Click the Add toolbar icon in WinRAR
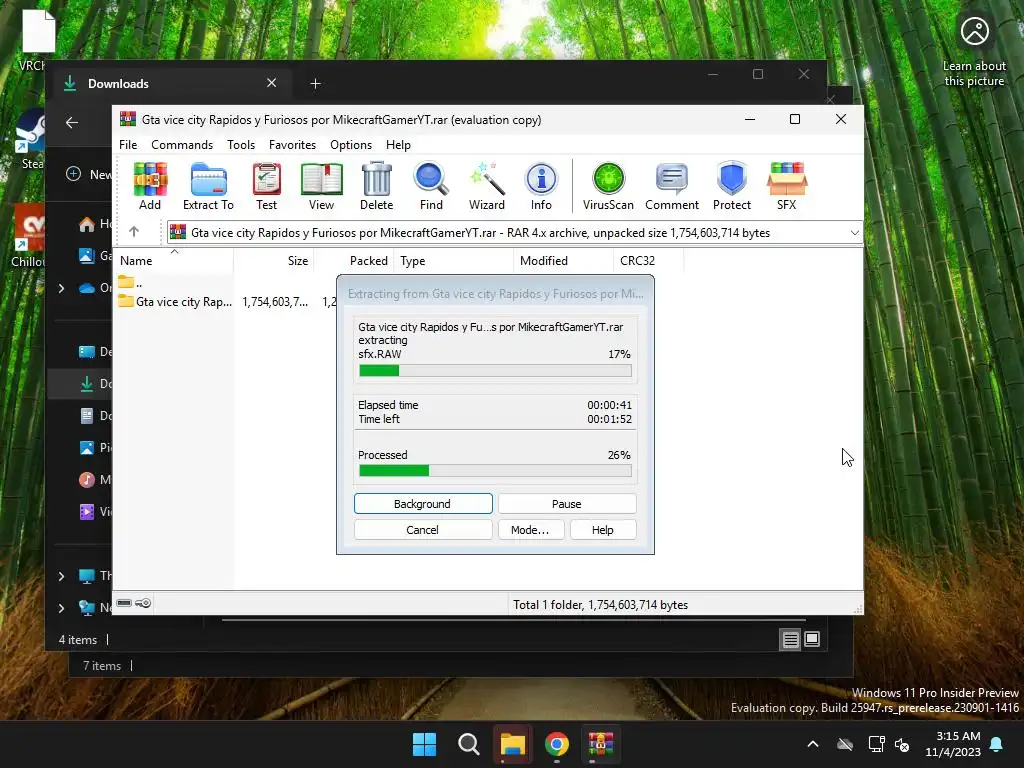The image size is (1024, 768). [150, 186]
